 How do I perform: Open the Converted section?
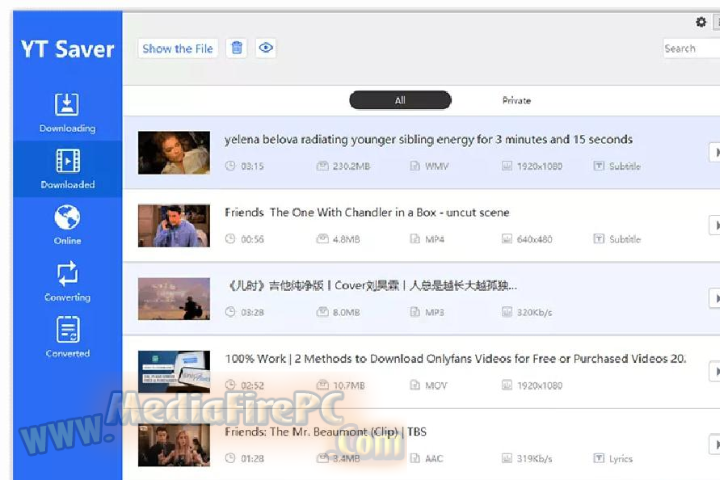click(x=68, y=337)
